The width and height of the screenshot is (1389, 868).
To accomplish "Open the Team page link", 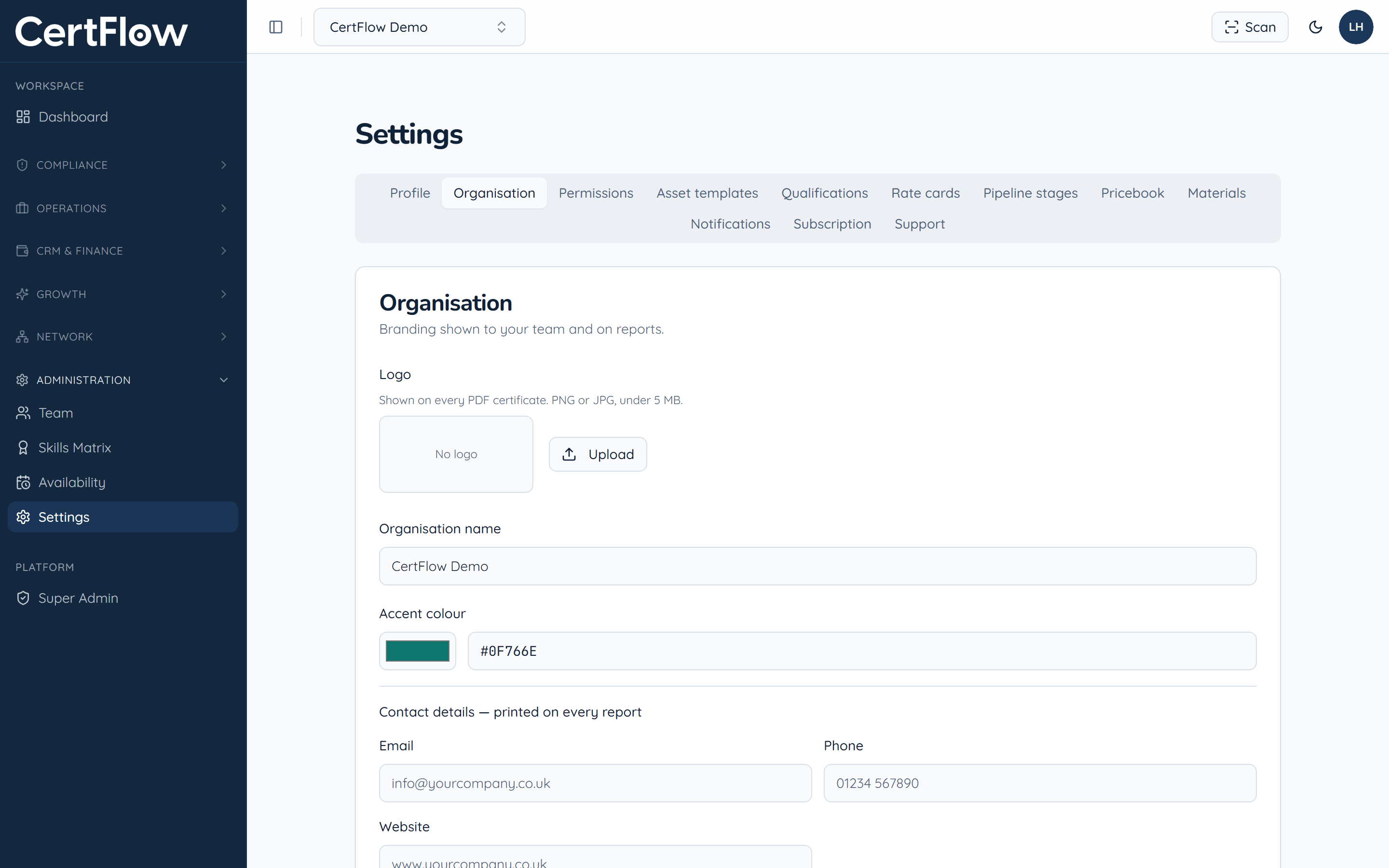I will (123, 413).
